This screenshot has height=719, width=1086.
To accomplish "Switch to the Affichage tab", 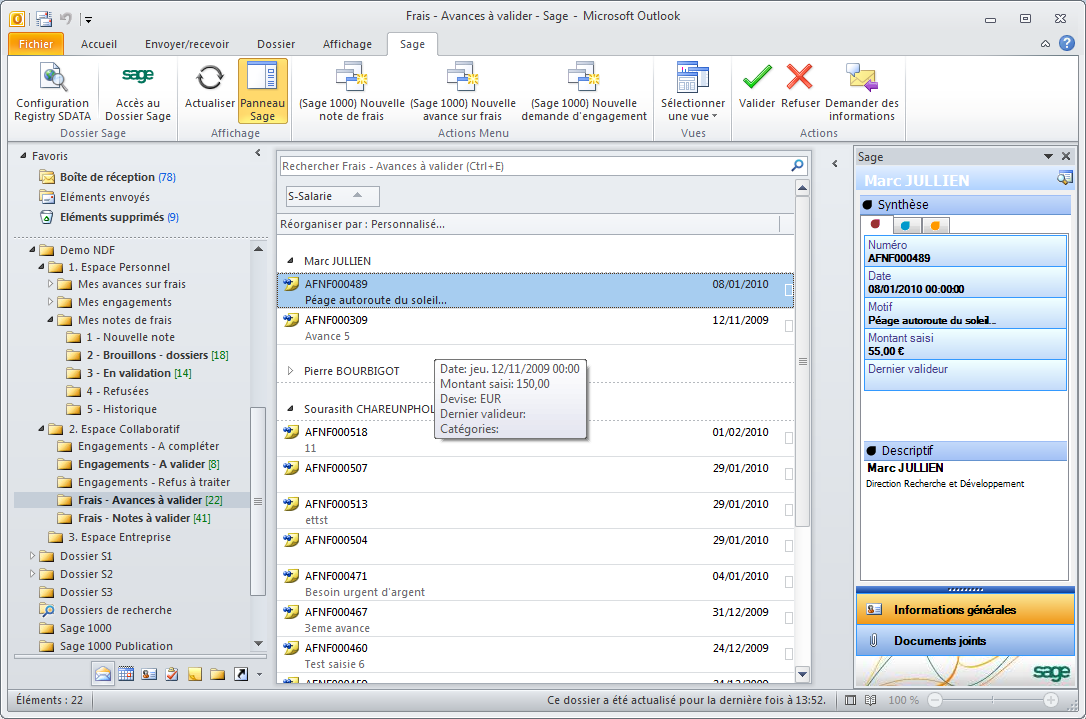I will [347, 44].
